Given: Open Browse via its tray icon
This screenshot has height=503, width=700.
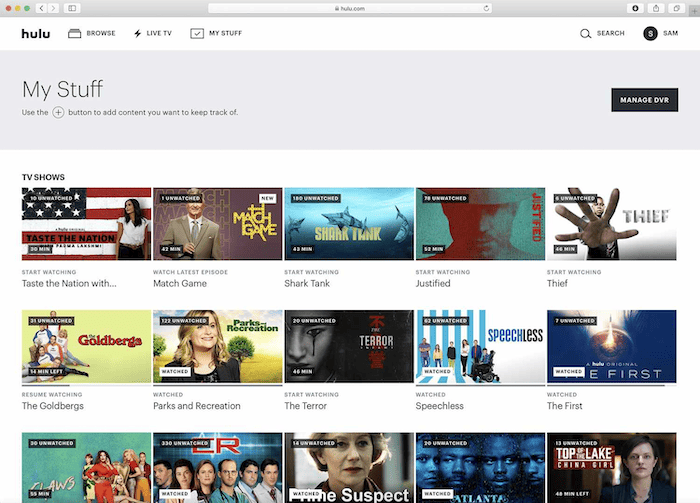Looking at the screenshot, I should pyautogui.click(x=75, y=33).
